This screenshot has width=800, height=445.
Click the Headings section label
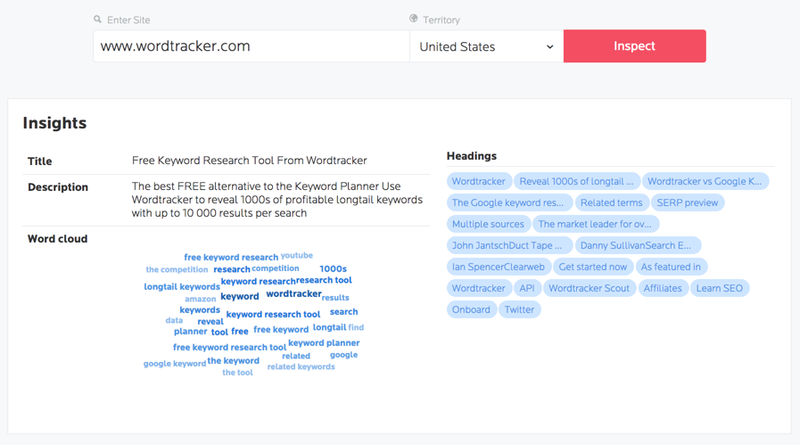click(x=471, y=156)
